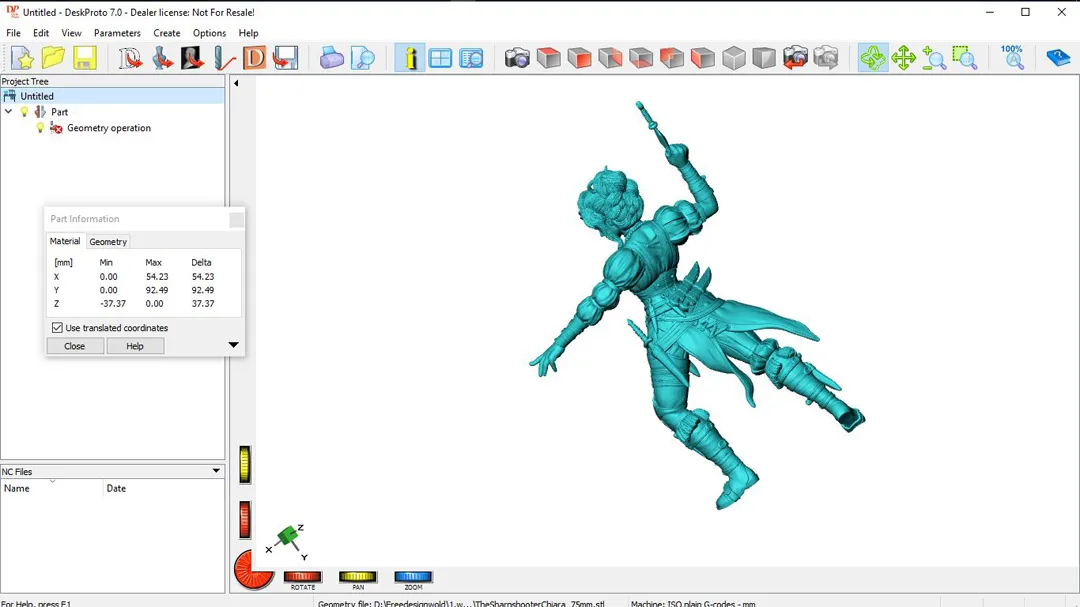Viewport: 1080px width, 607px height.
Task: Open the File menu
Action: pyautogui.click(x=13, y=33)
